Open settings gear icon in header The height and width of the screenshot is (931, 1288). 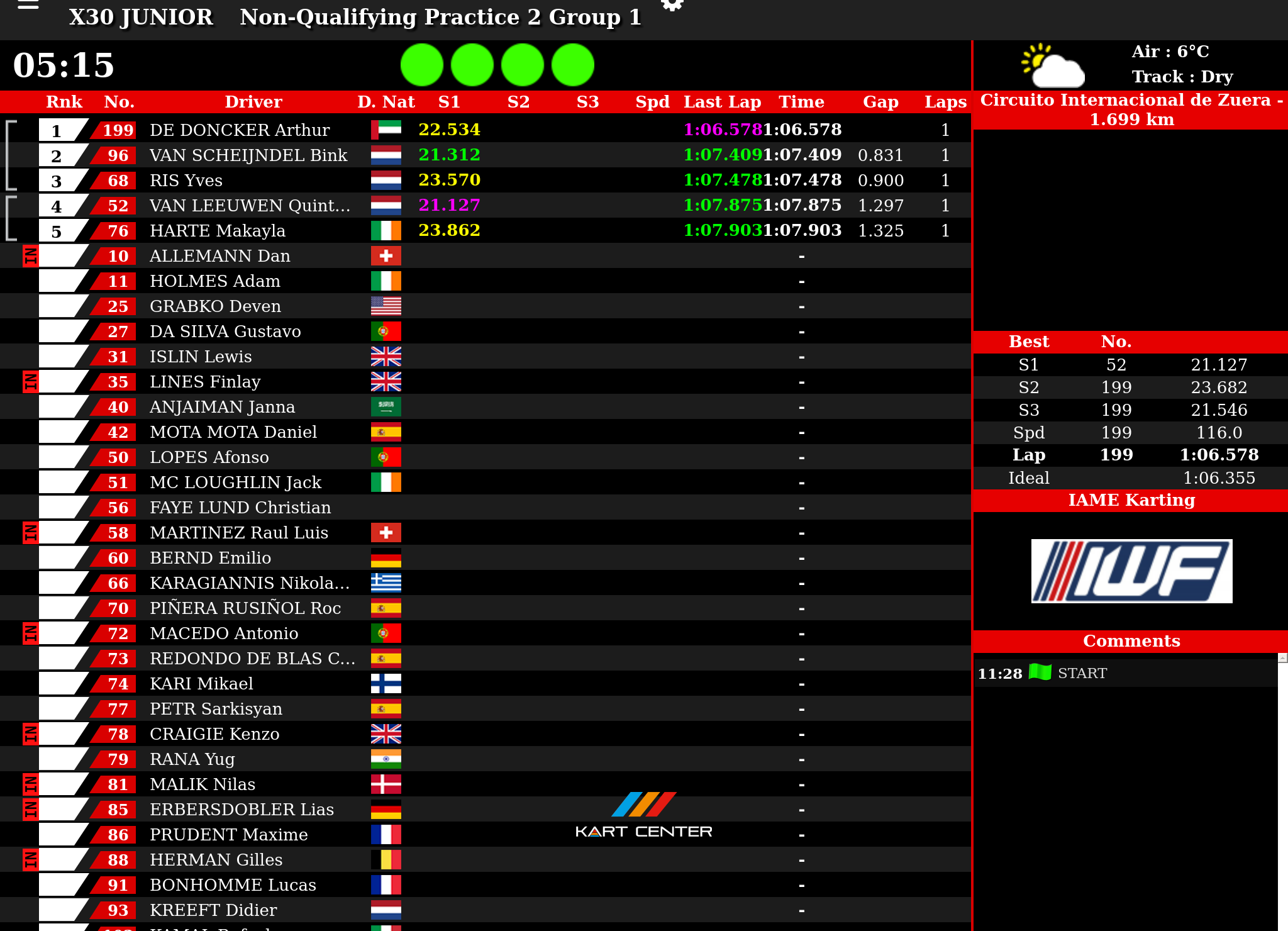672,5
